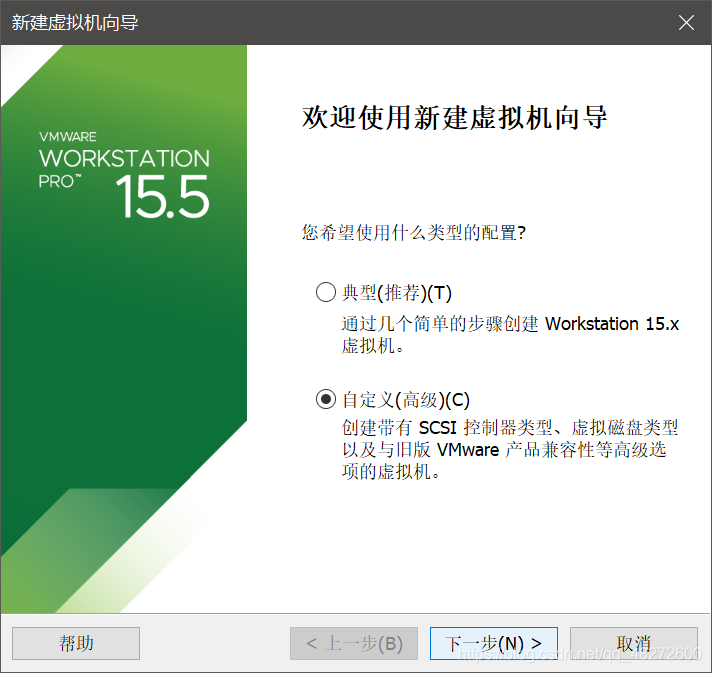
Task: Select the 自定义(高级) radio option
Action: tap(326, 400)
